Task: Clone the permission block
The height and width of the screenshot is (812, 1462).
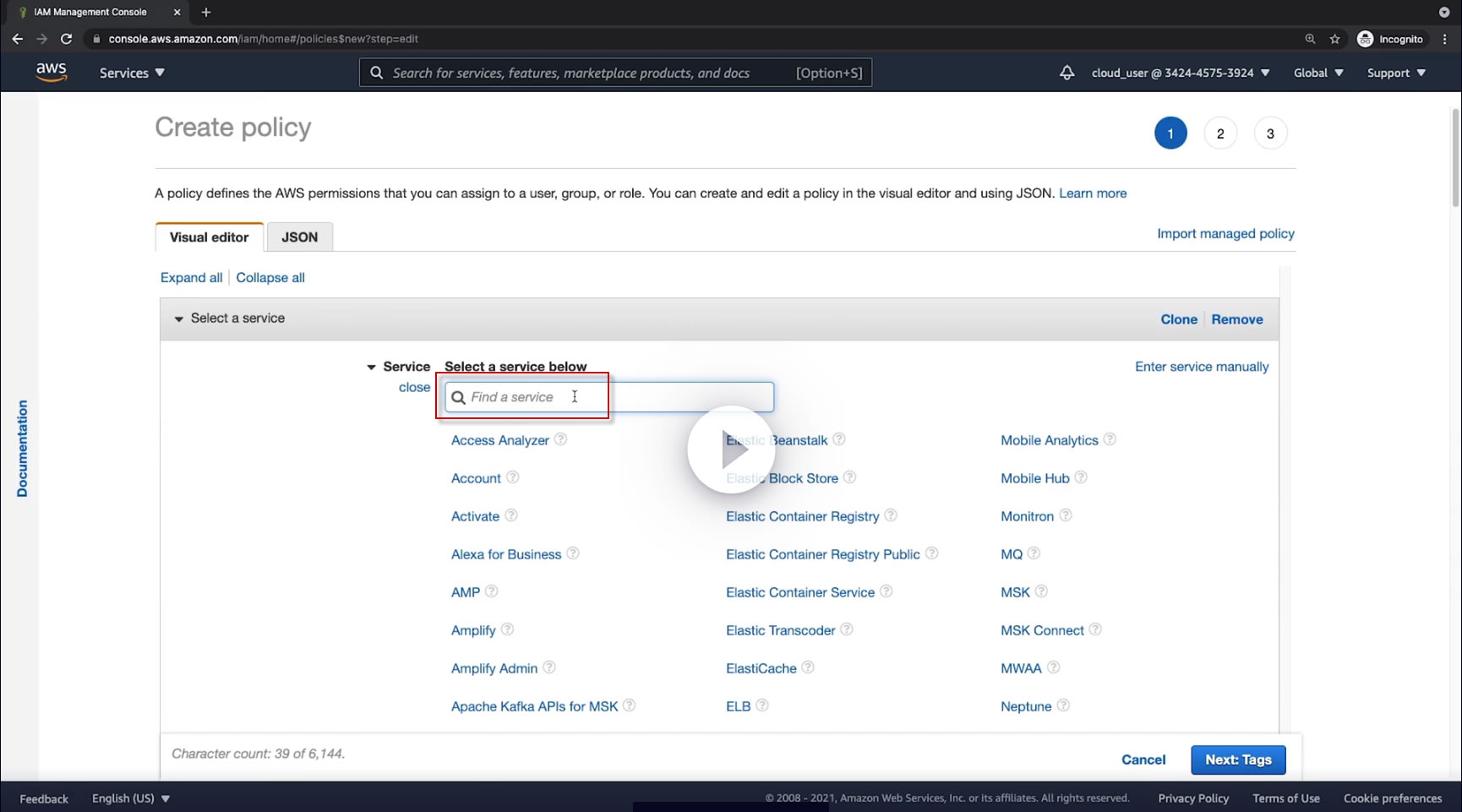Action: (x=1179, y=319)
